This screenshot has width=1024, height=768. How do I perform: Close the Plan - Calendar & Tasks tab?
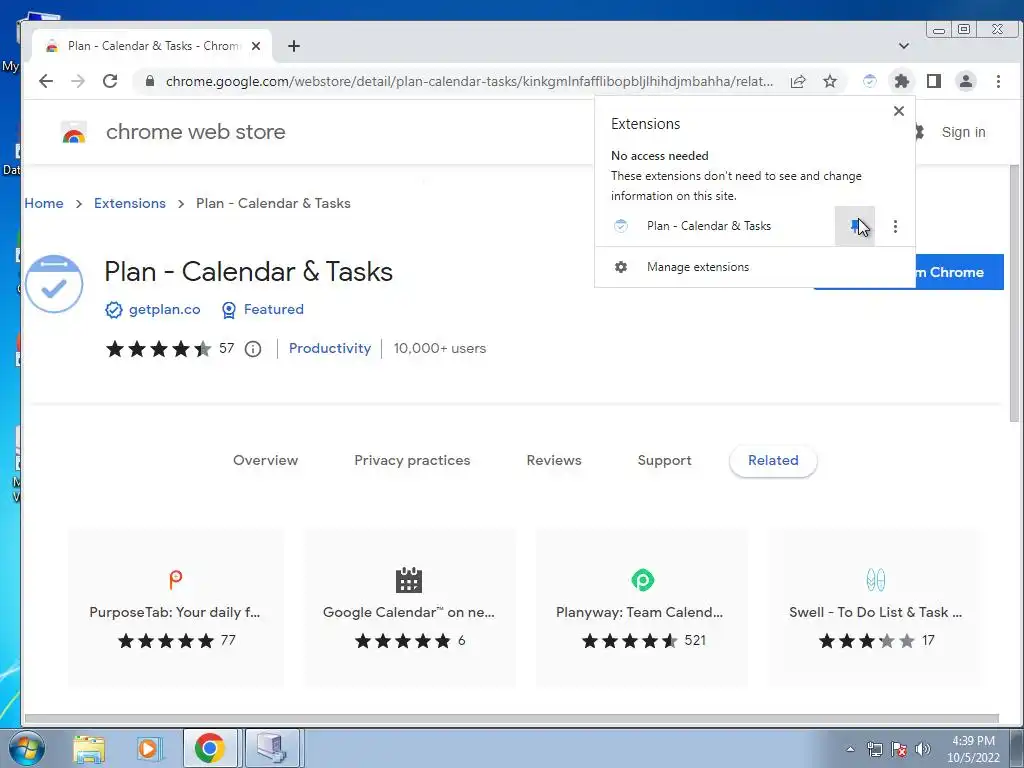coord(256,46)
